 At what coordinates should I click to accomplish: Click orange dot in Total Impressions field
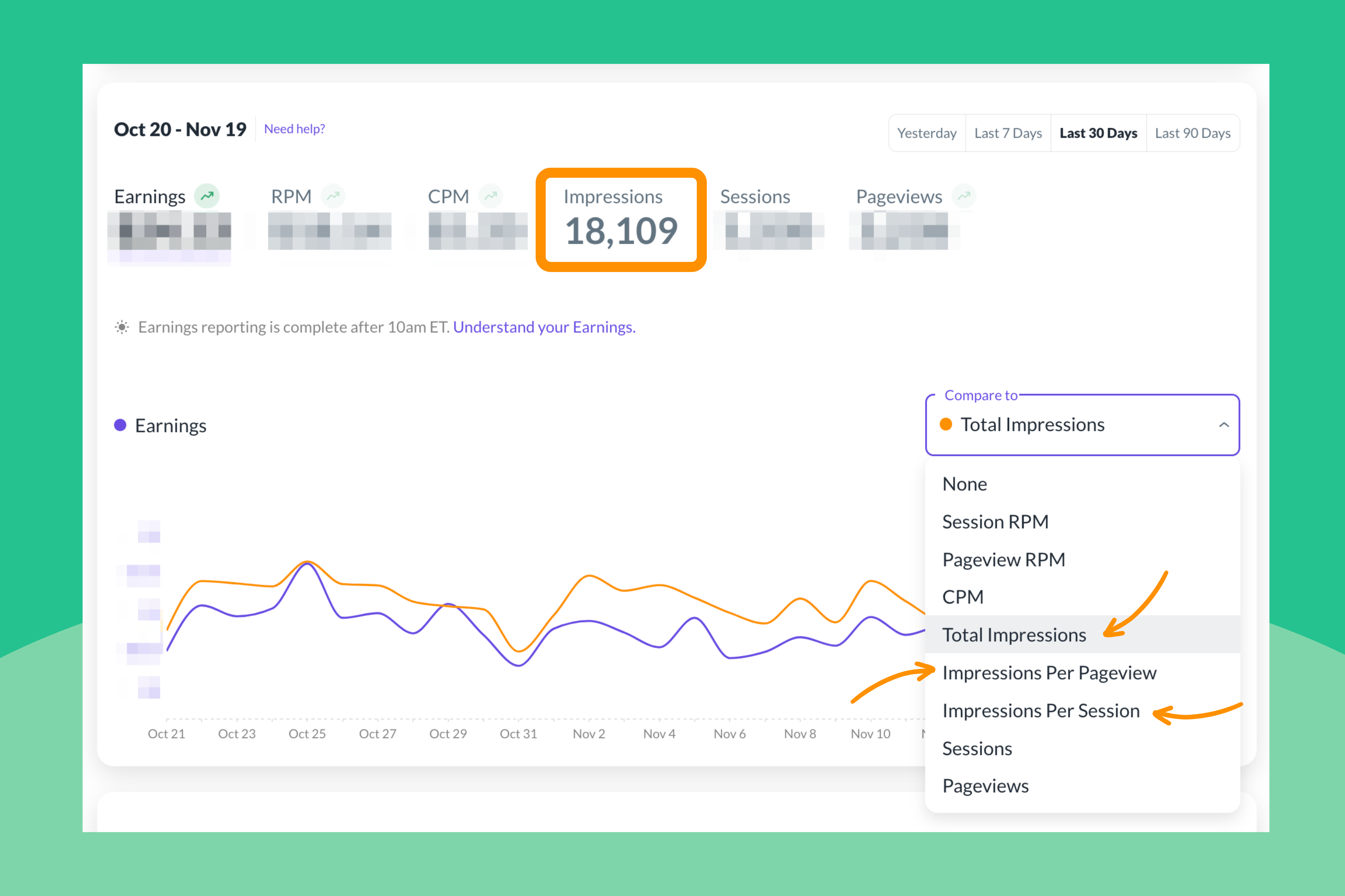pyautogui.click(x=946, y=424)
